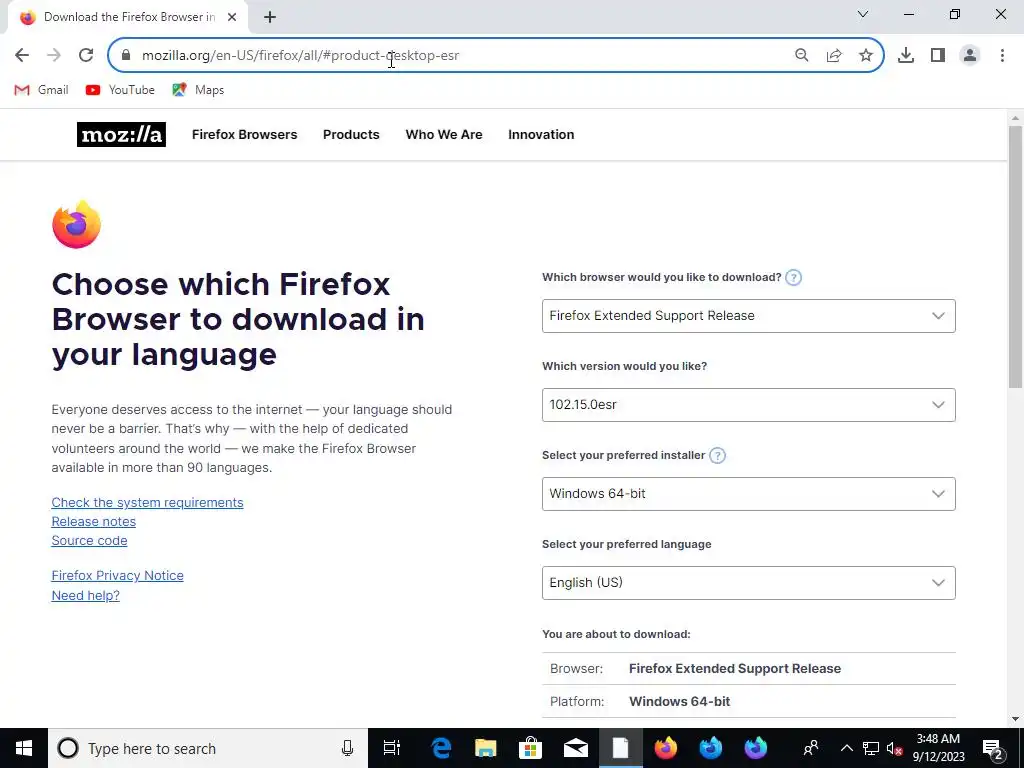
Task: Open the Mail app from the taskbar
Action: tap(575, 748)
